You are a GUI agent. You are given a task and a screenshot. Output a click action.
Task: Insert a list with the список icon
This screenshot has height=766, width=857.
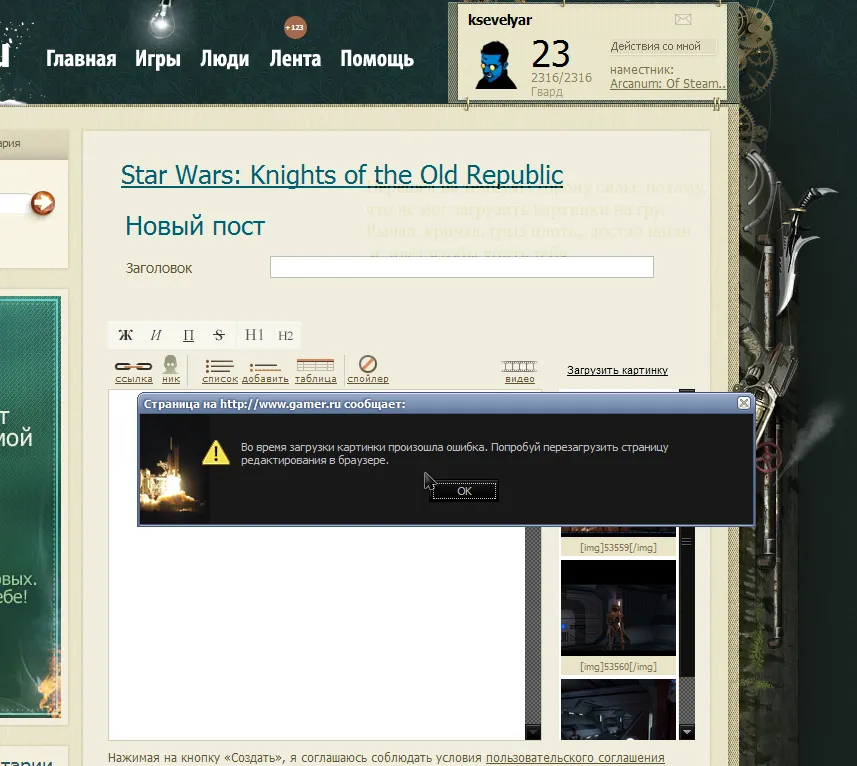pos(220,372)
